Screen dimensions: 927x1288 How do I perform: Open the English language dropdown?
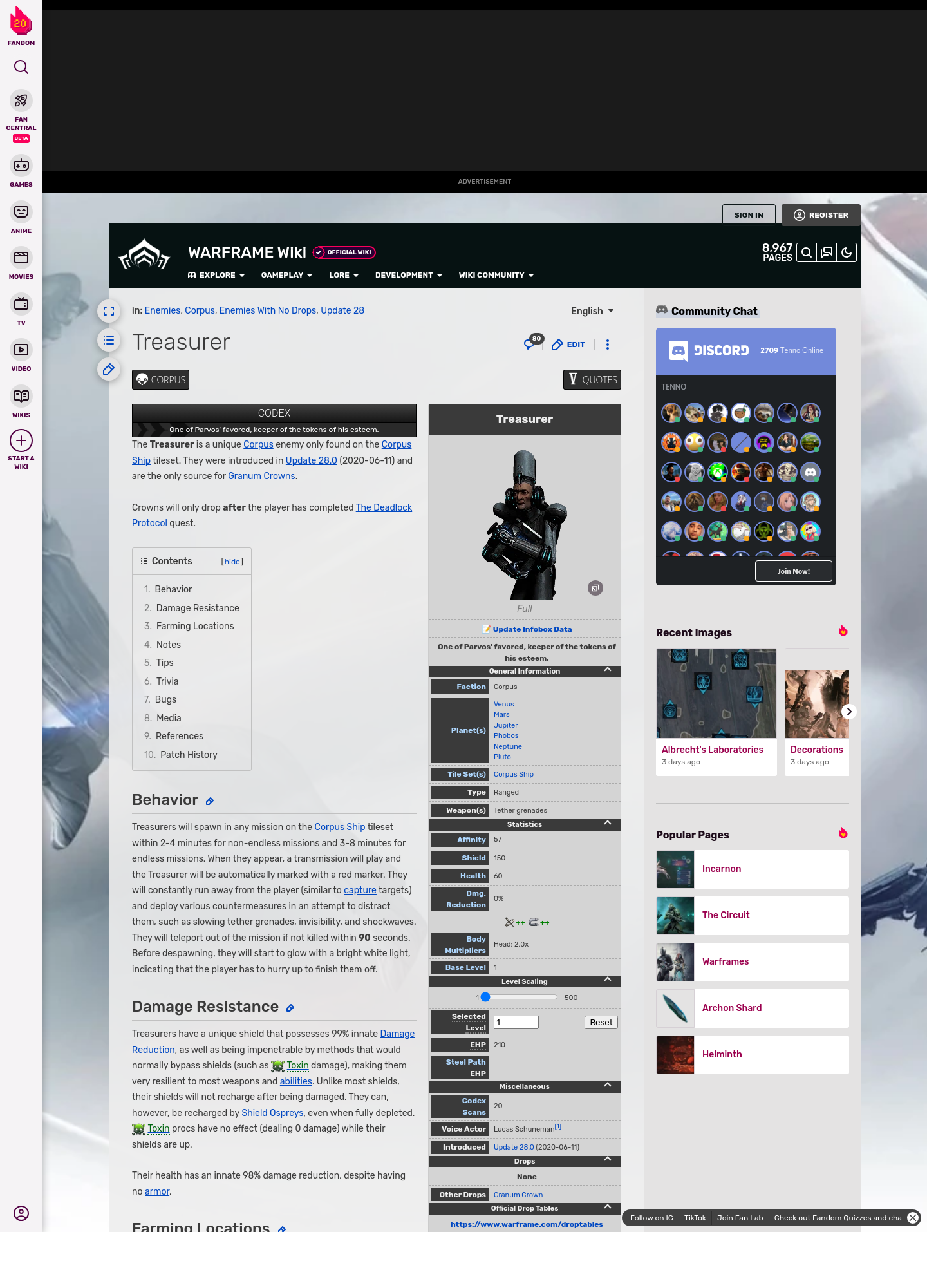[592, 311]
